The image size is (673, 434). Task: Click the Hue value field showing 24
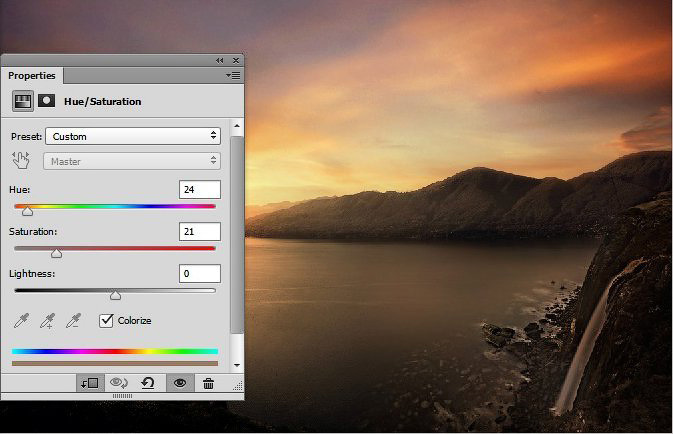click(x=200, y=190)
